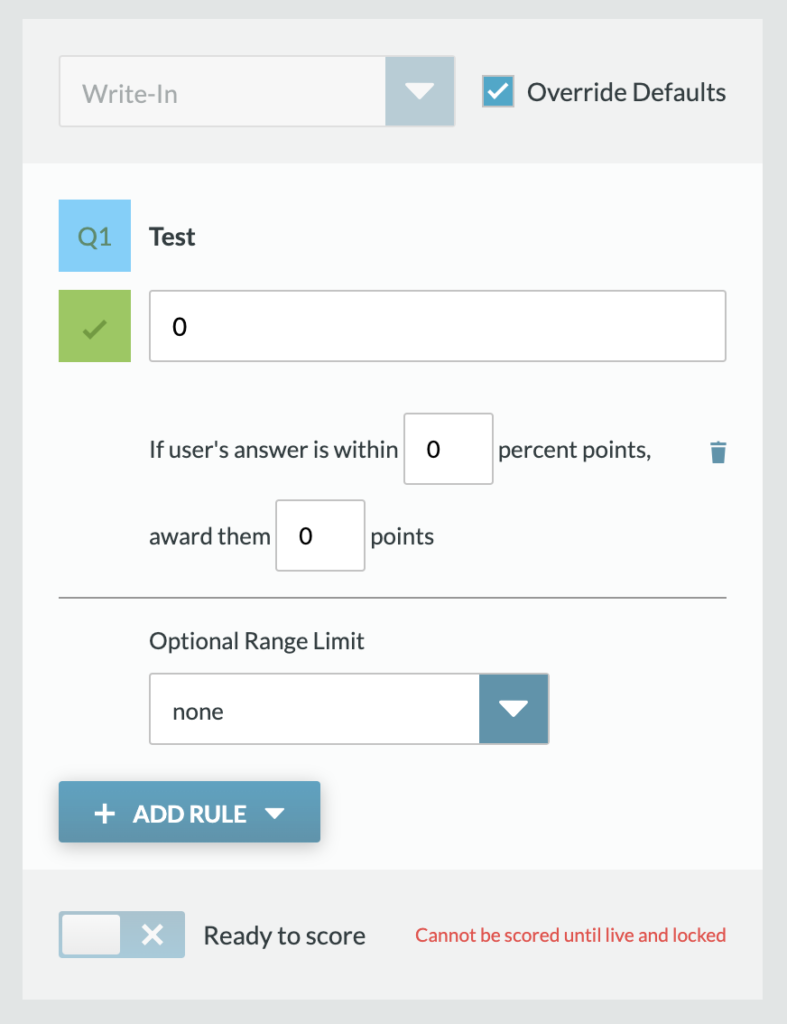Delete the rule with the trash icon
Screen dimensions: 787x1024
718,452
